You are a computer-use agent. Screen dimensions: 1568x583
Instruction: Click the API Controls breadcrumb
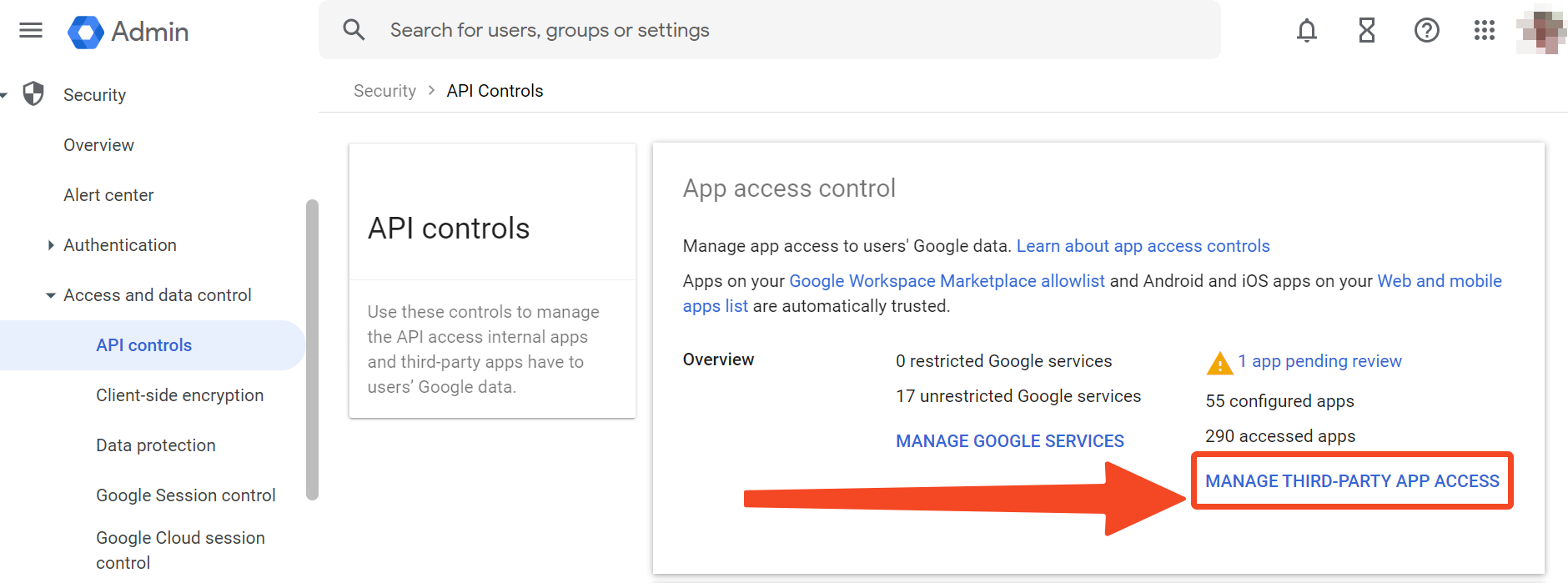(495, 91)
